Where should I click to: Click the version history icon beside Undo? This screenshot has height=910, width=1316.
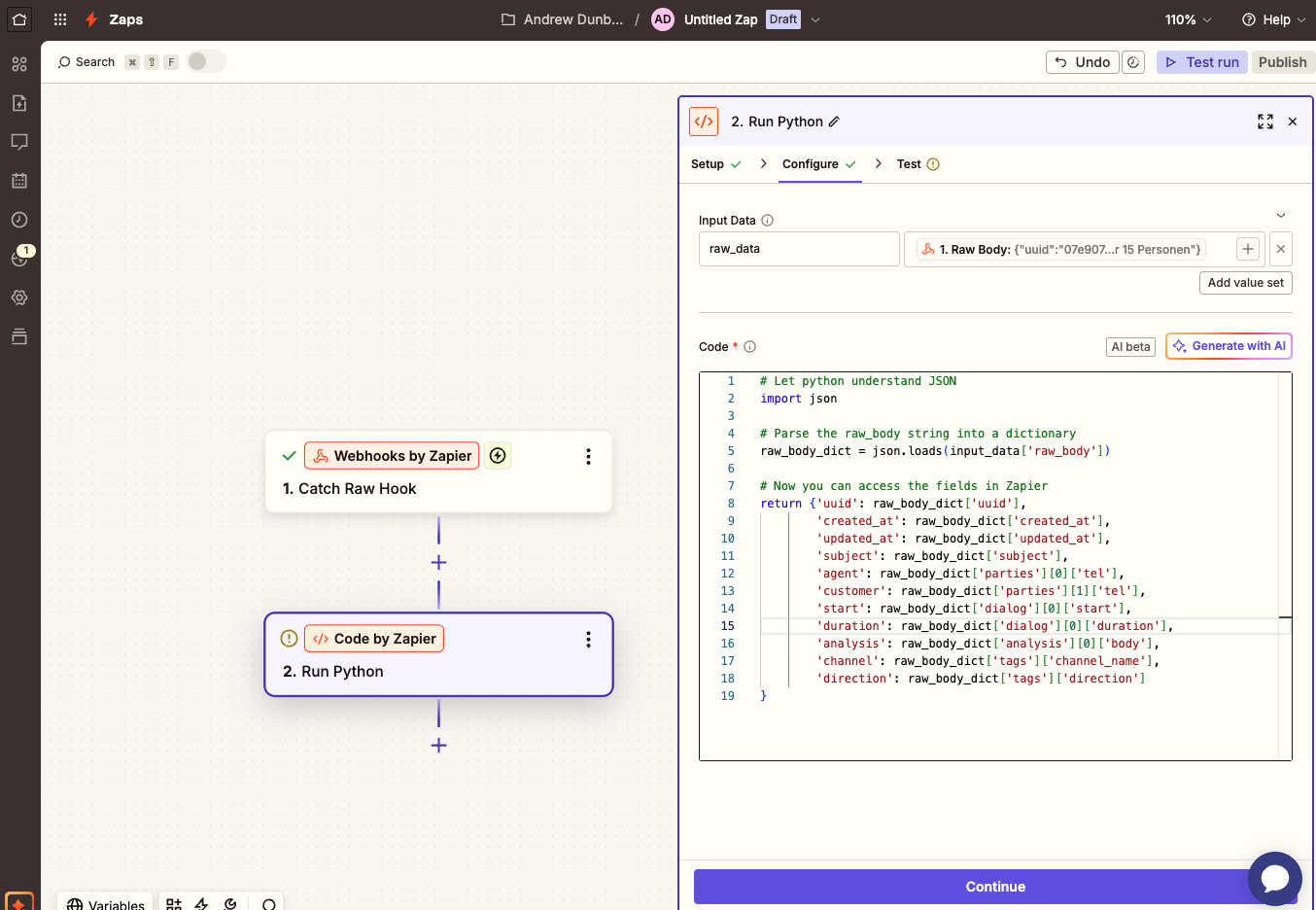[1133, 62]
